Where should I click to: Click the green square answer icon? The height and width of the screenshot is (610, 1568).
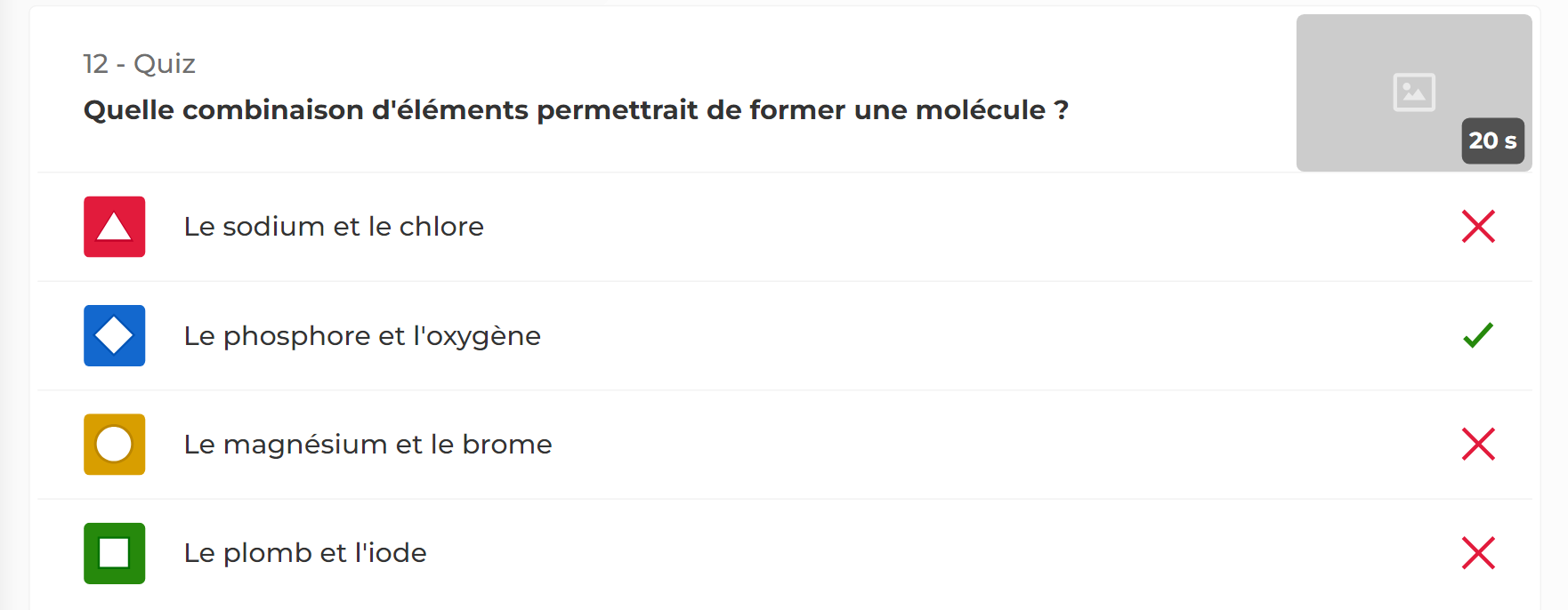(114, 553)
